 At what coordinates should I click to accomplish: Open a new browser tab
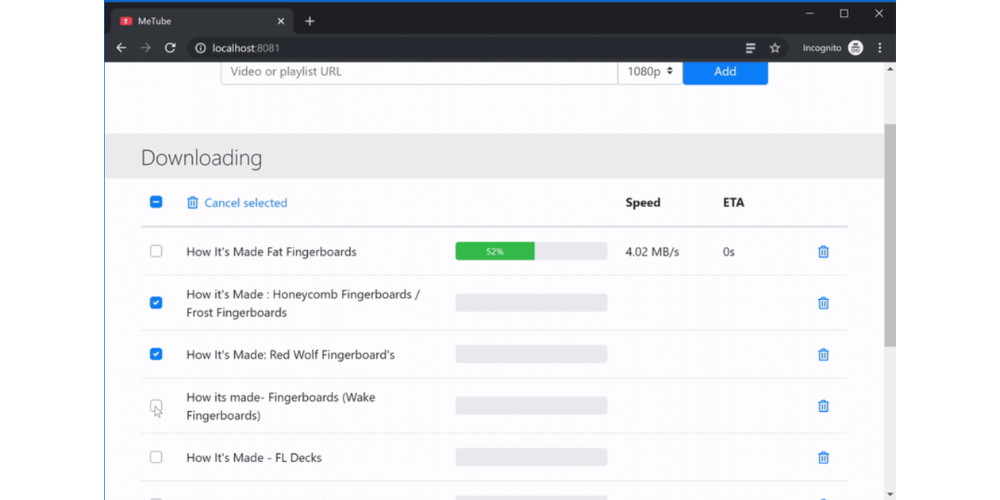pyautogui.click(x=310, y=21)
